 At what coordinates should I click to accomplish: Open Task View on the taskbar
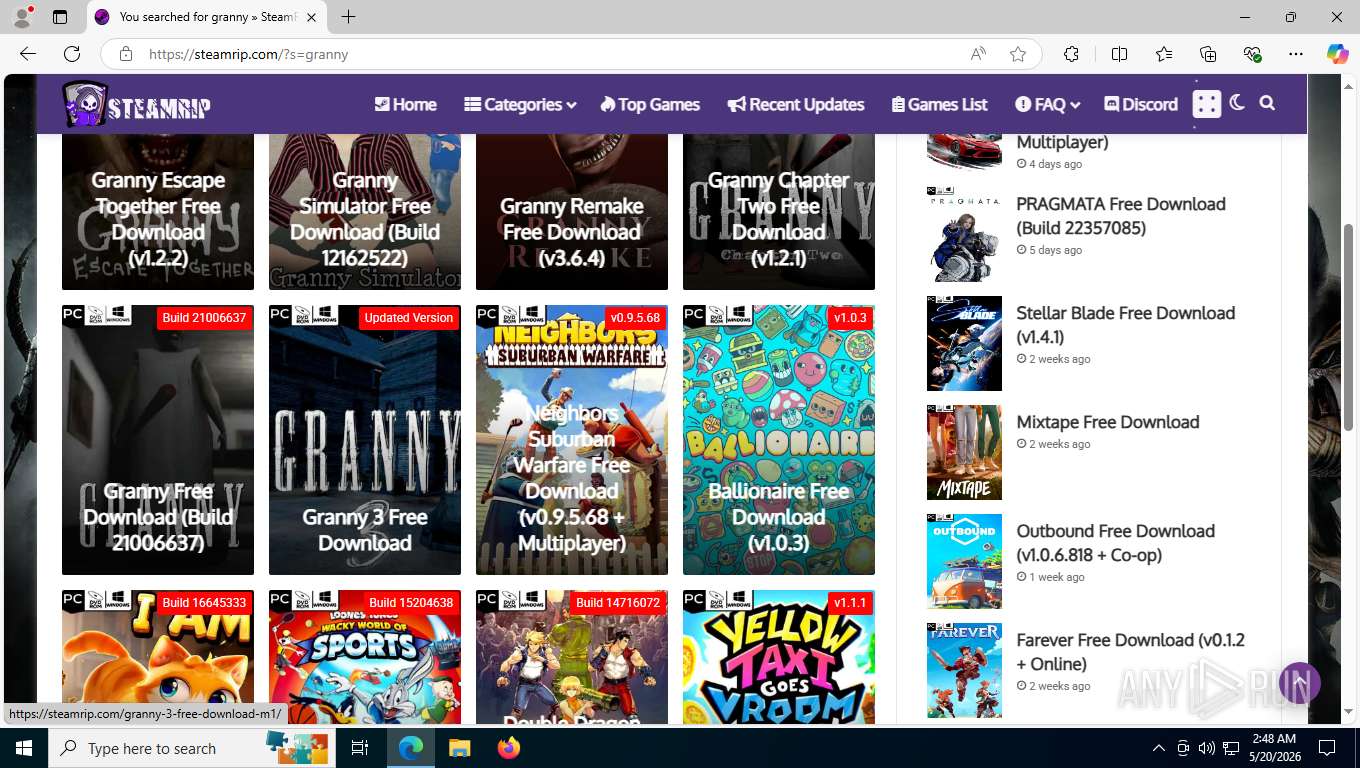[x=360, y=748]
